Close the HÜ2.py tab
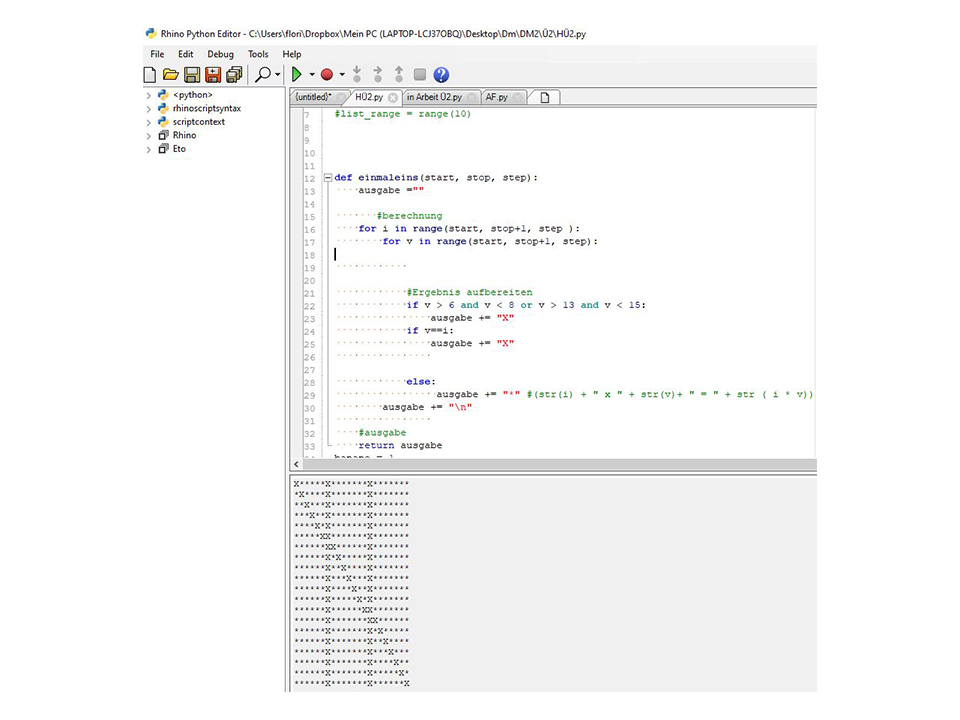The height and width of the screenshot is (720, 960). (x=392, y=97)
